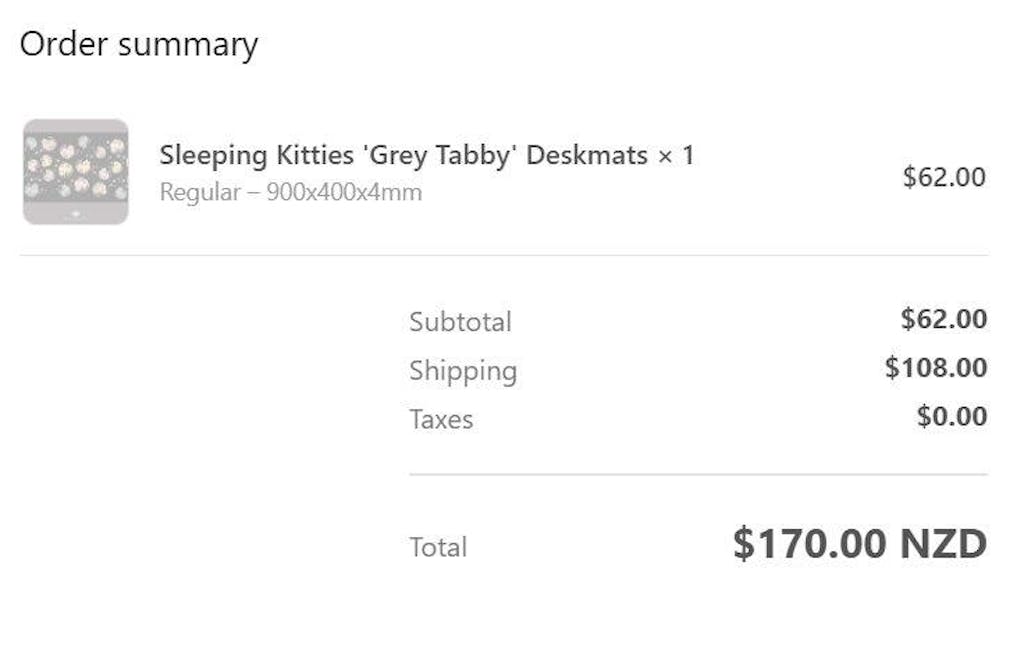Select the 900x400x4mm dimensions text
The height and width of the screenshot is (654, 1024).
tap(344, 192)
